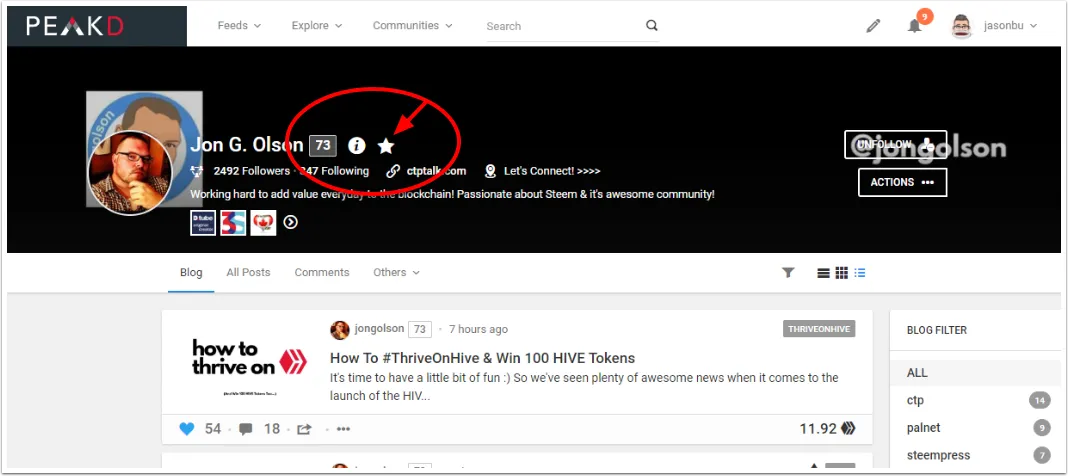Click the chain link icon
Screen dimensions: 1068x476
[393, 171]
